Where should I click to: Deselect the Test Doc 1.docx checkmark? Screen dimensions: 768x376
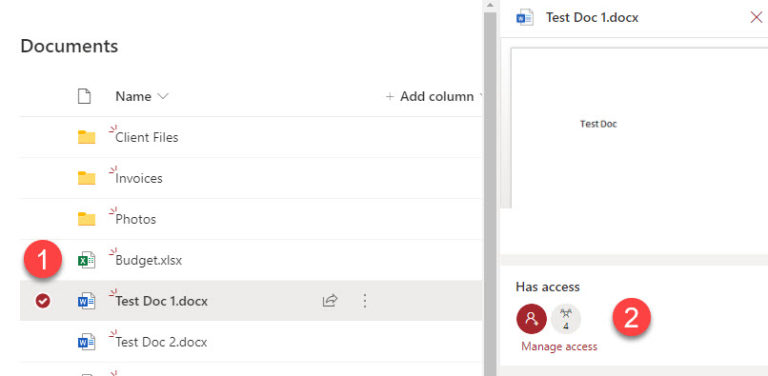[x=43, y=301]
